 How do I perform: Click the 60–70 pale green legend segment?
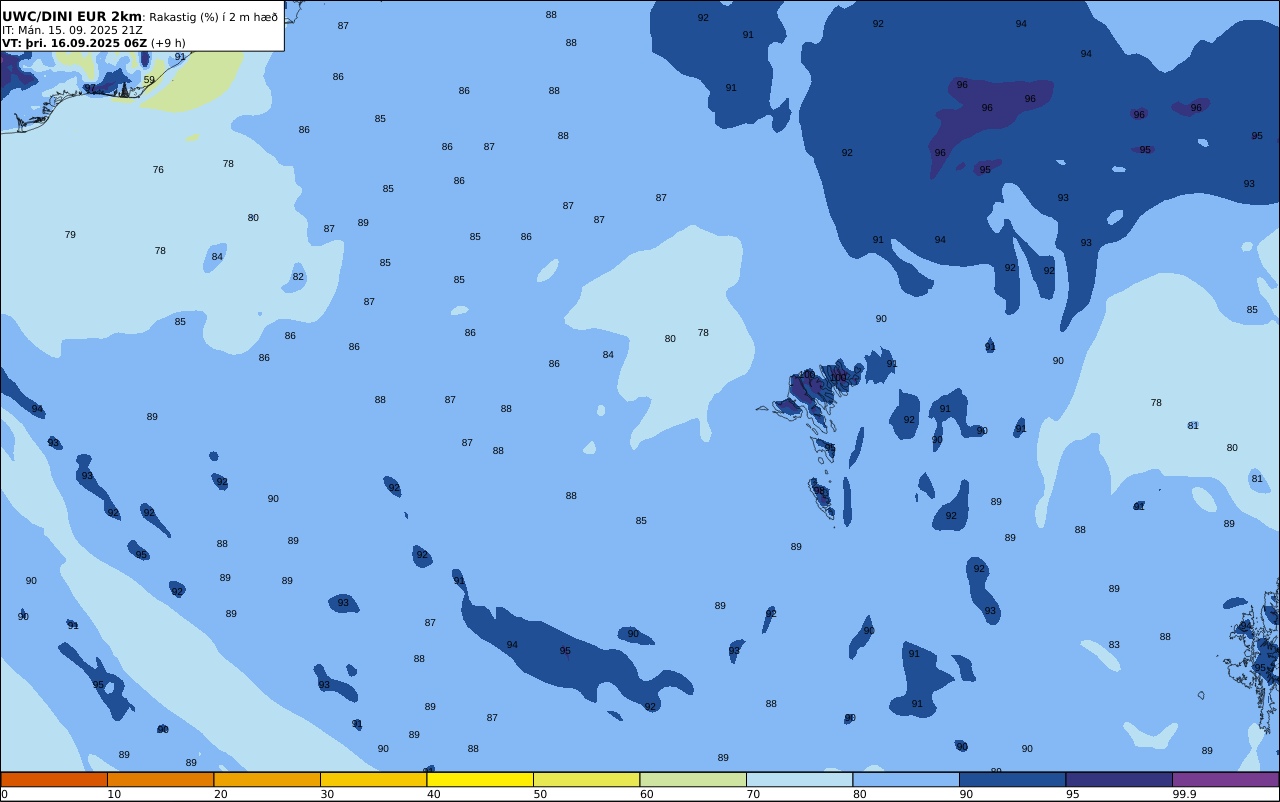point(693,779)
